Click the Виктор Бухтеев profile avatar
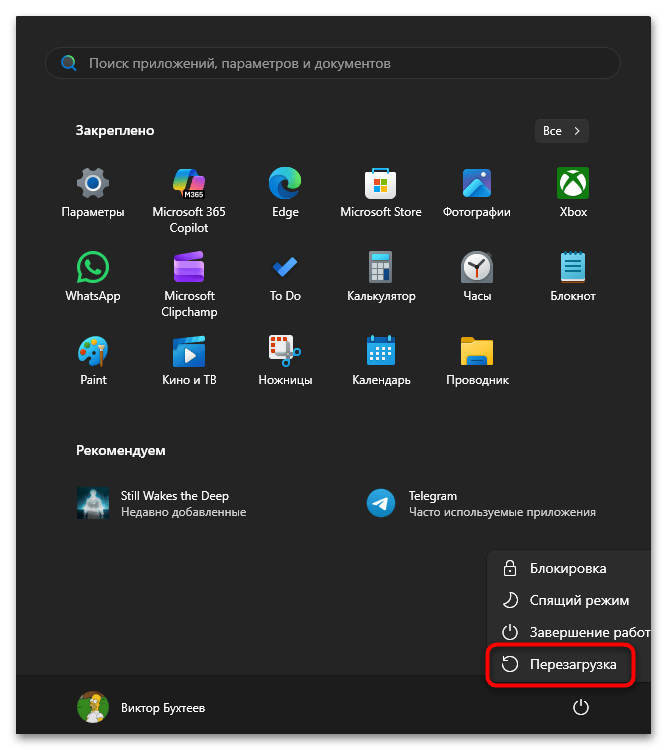This screenshot has width=667, height=750. (93, 707)
